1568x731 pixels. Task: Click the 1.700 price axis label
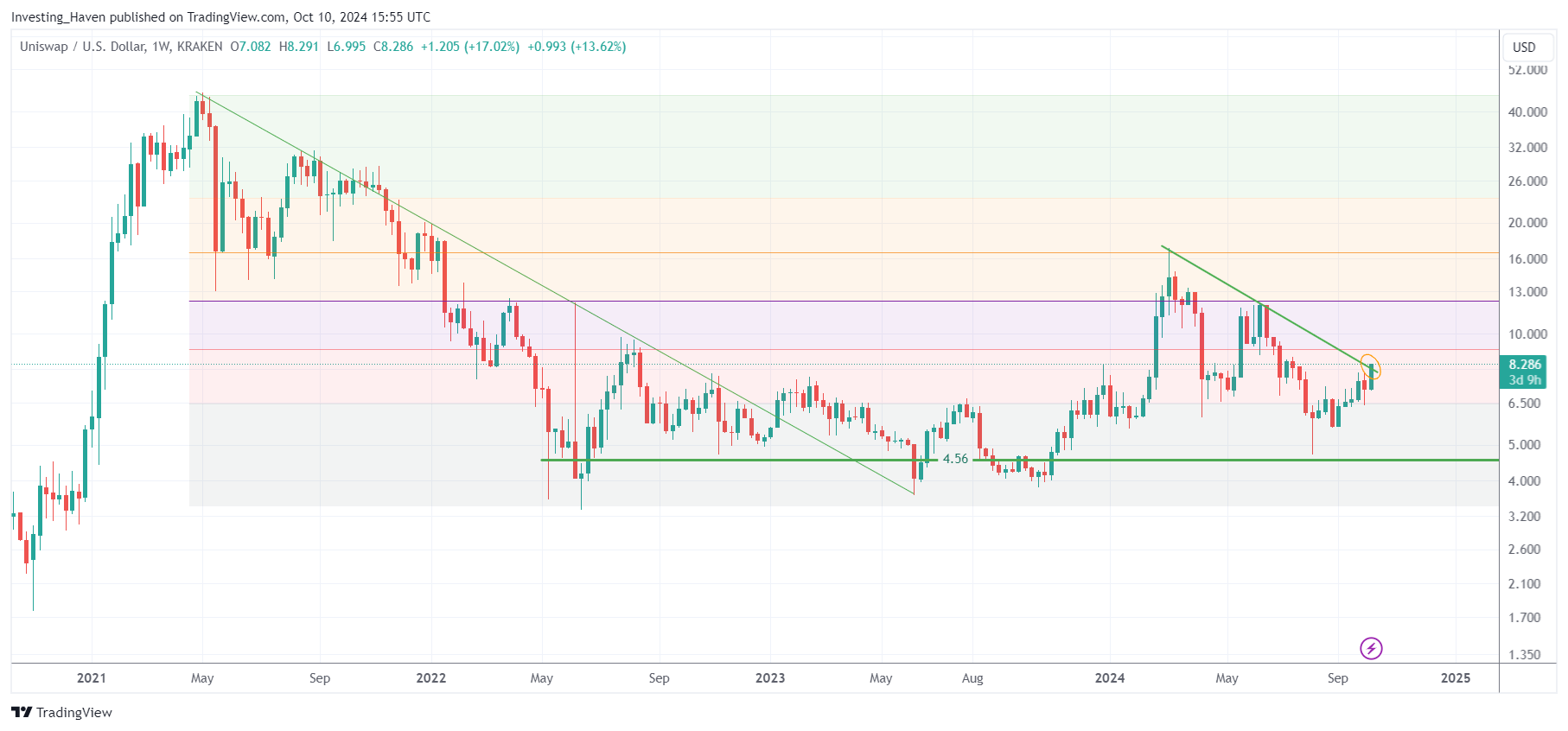coord(1524,617)
